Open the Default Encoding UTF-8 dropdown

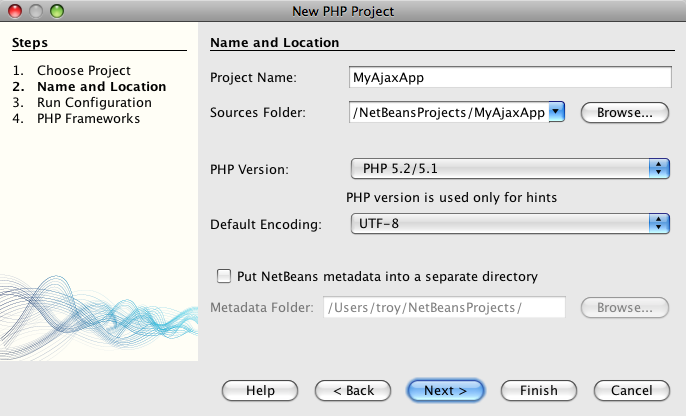click(x=659, y=225)
